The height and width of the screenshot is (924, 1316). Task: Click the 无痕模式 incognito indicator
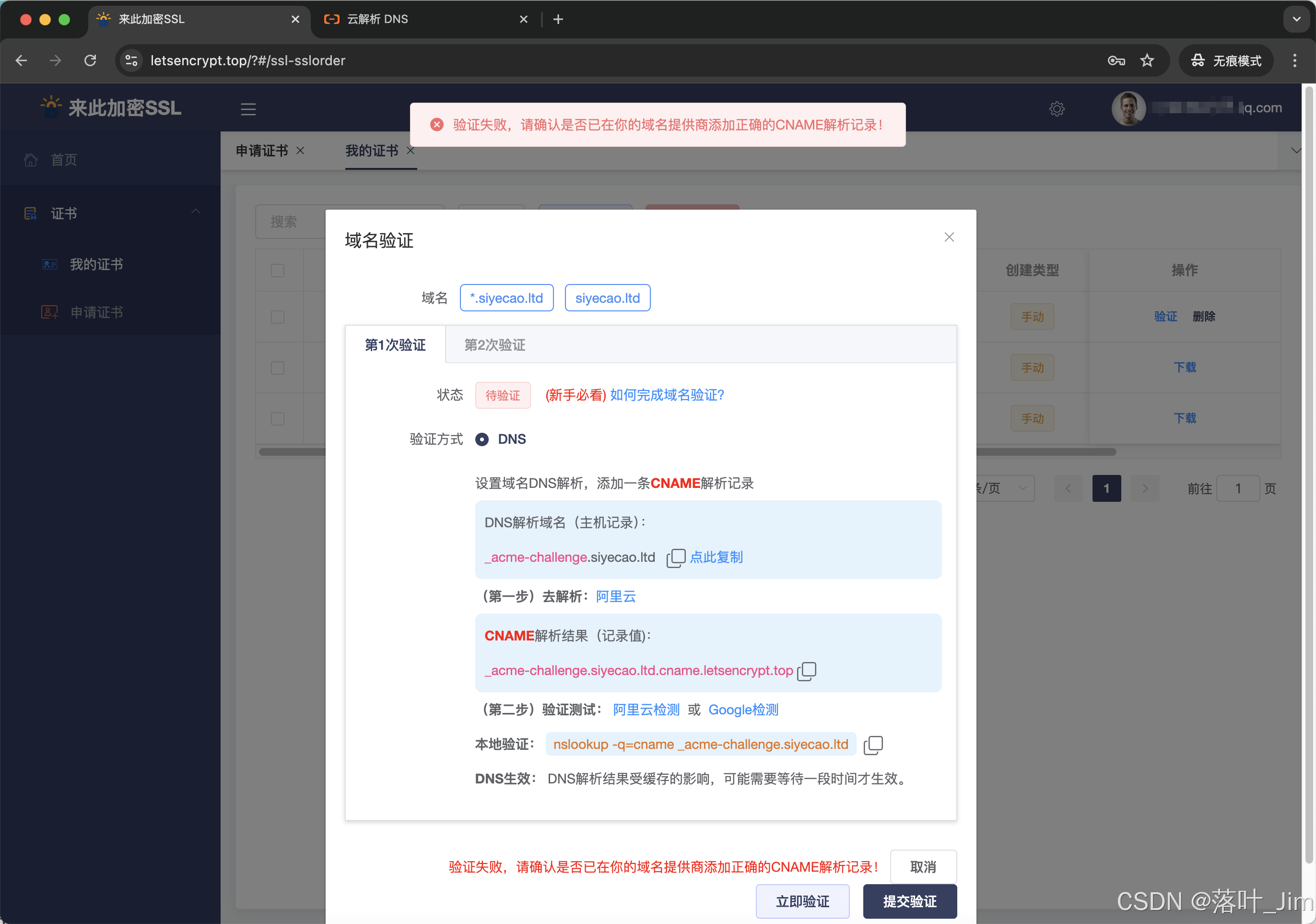pyautogui.click(x=1226, y=61)
